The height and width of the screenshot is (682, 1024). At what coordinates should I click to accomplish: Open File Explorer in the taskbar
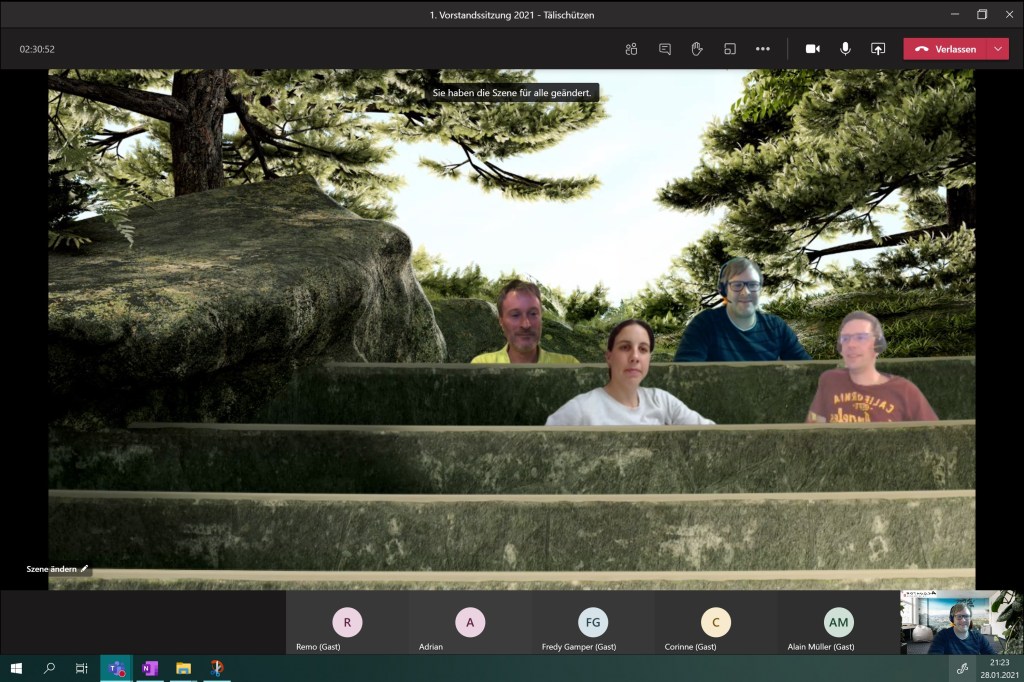click(183, 668)
